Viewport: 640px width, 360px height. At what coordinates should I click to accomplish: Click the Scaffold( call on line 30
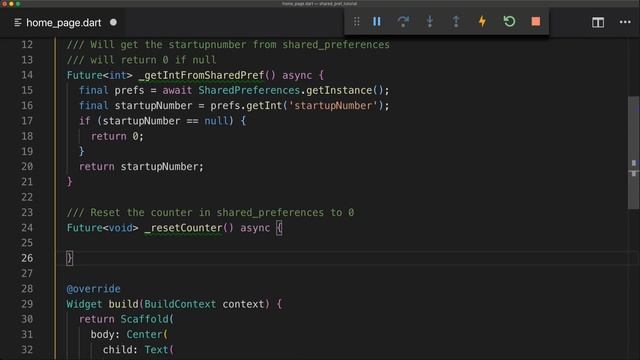pyautogui.click(x=147, y=319)
